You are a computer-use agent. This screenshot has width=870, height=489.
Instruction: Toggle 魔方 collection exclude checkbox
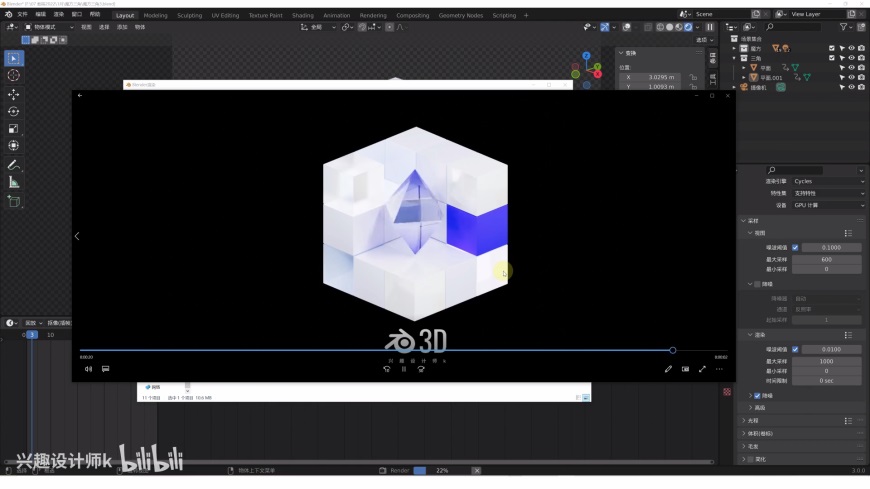pyautogui.click(x=832, y=48)
